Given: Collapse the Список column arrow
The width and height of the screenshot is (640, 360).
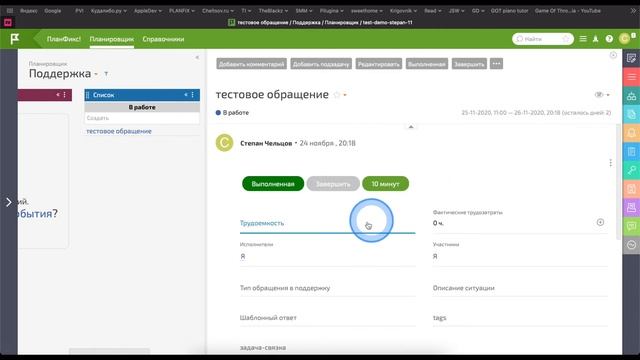Looking at the screenshot, I should pyautogui.click(x=186, y=95).
